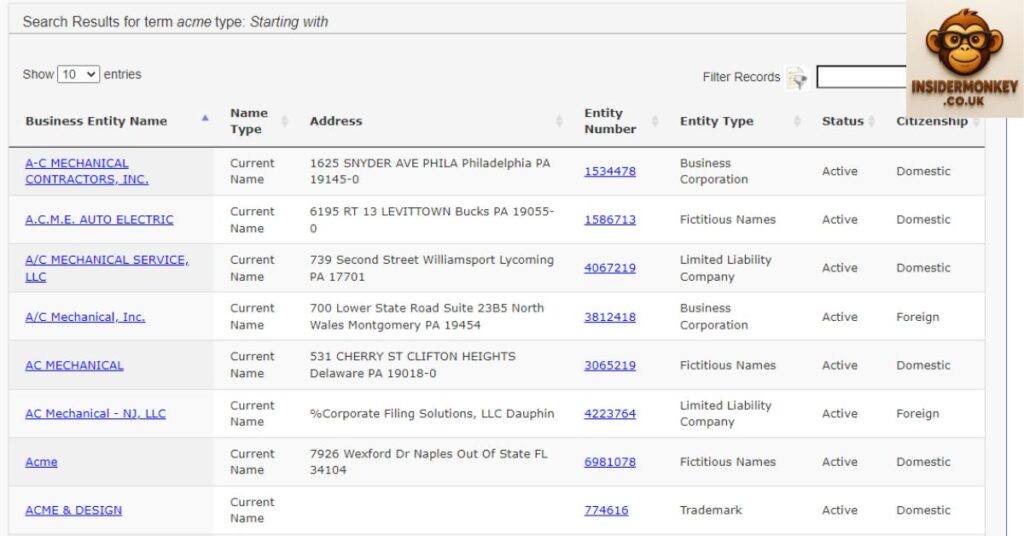Open the A.C.M.E. AUTO ELECTRIC entity
This screenshot has height=536, width=1024.
click(x=99, y=219)
